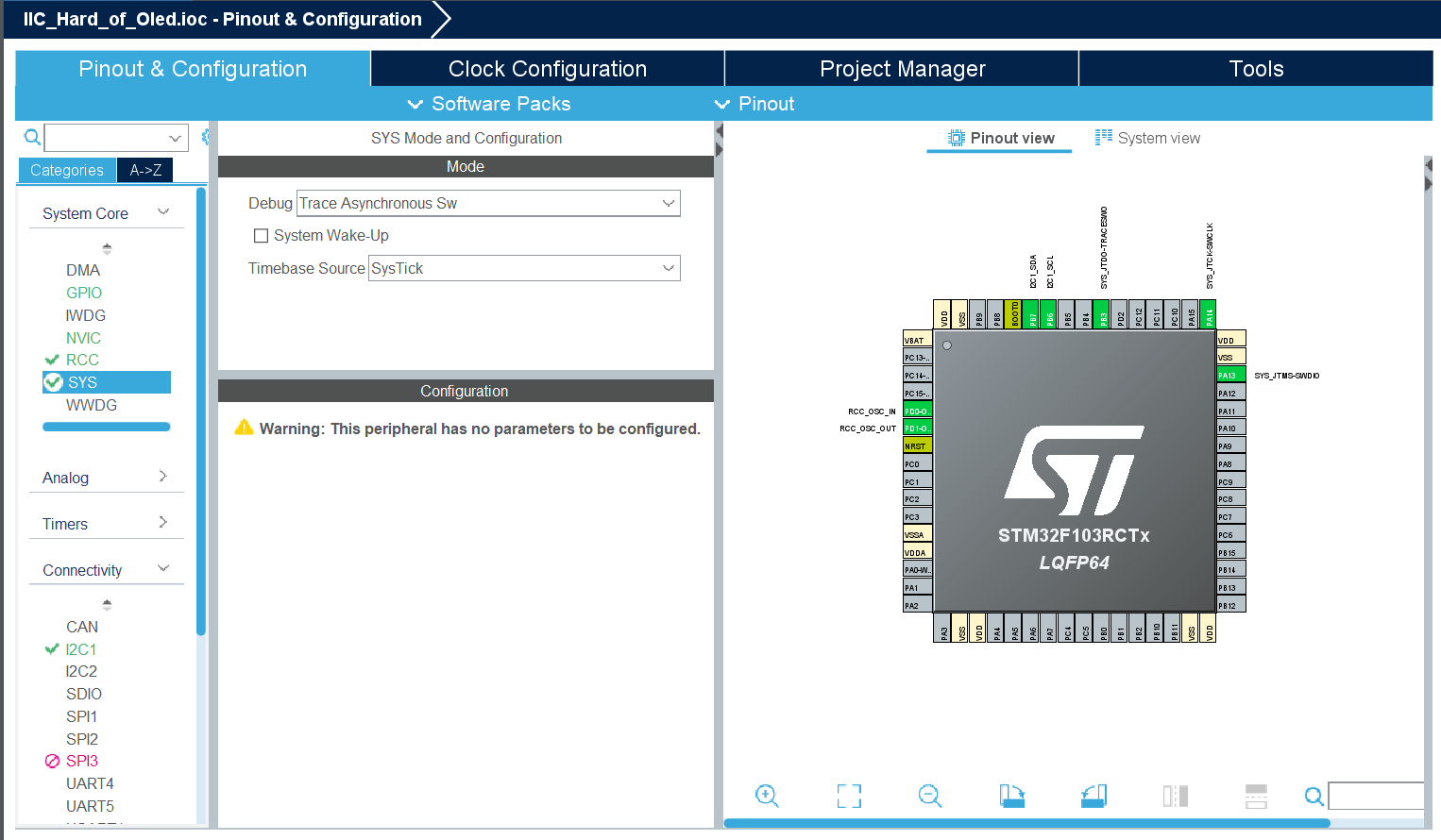The image size is (1441, 840).
Task: Click the PC13 pin on the chip
Action: [918, 358]
